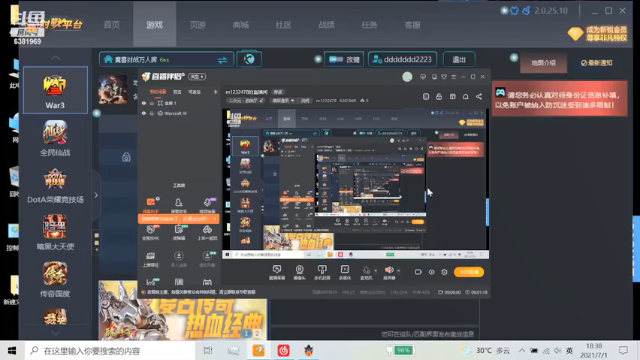Add a camera source (摄像头)
The image size is (640, 360).
[x=300, y=272]
